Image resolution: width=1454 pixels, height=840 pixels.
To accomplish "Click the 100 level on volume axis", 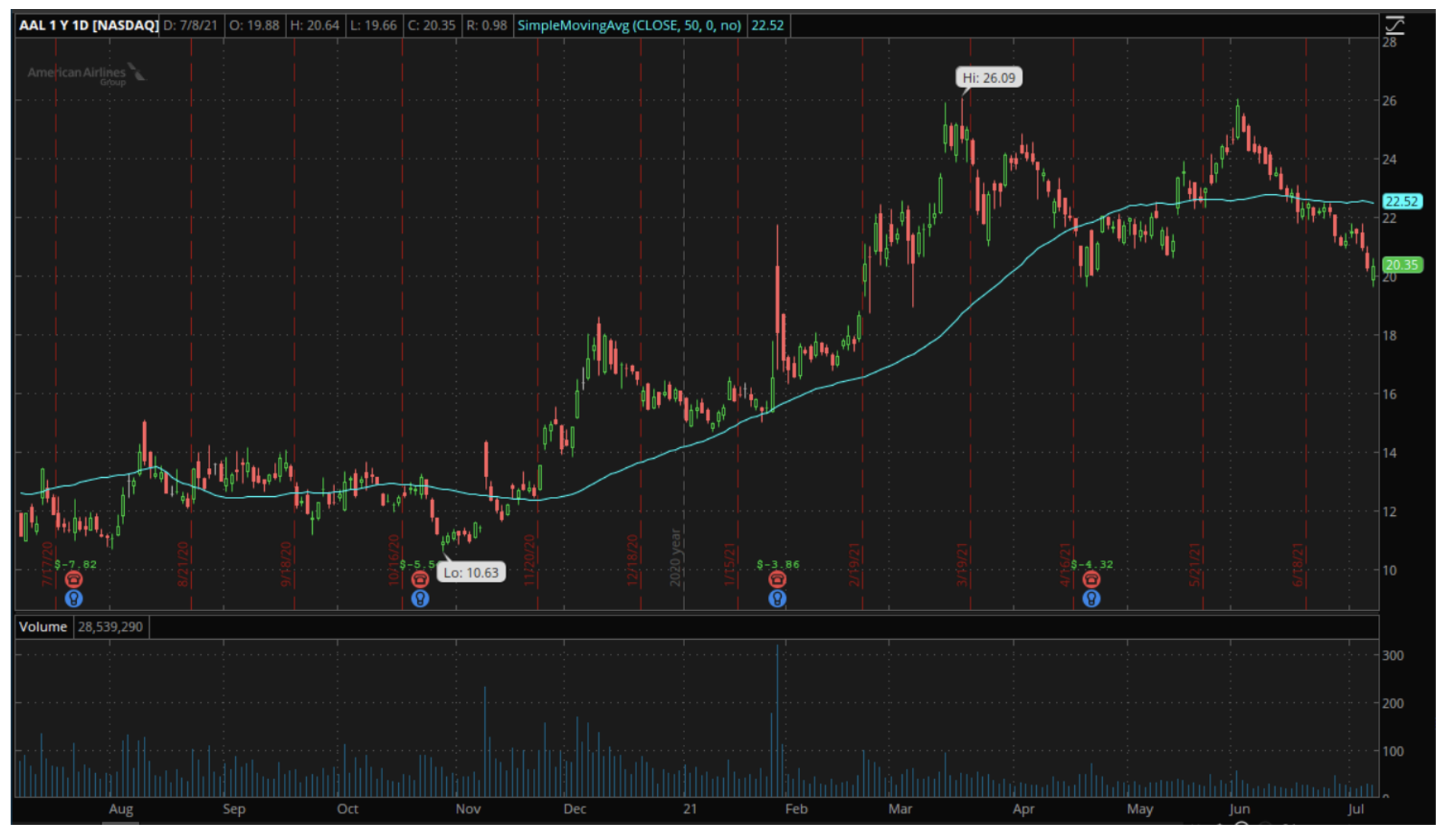I will (1393, 751).
